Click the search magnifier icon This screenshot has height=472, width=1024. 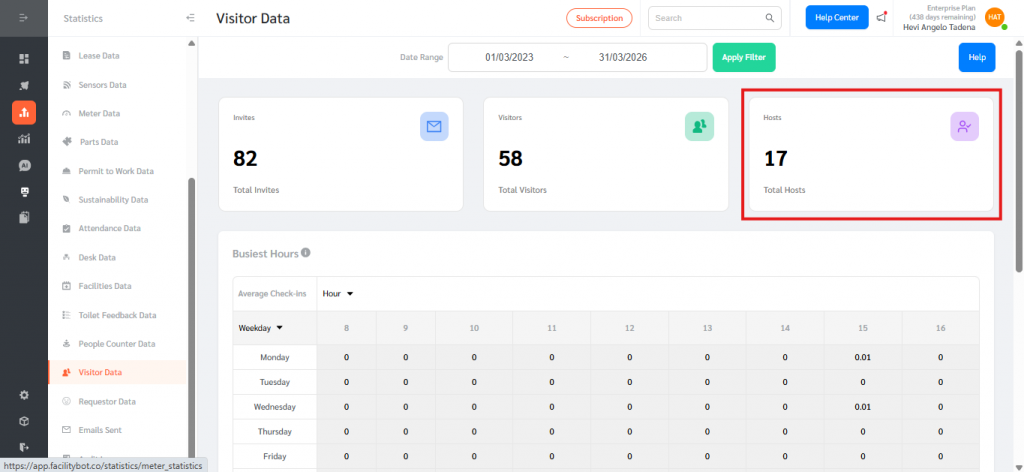770,18
